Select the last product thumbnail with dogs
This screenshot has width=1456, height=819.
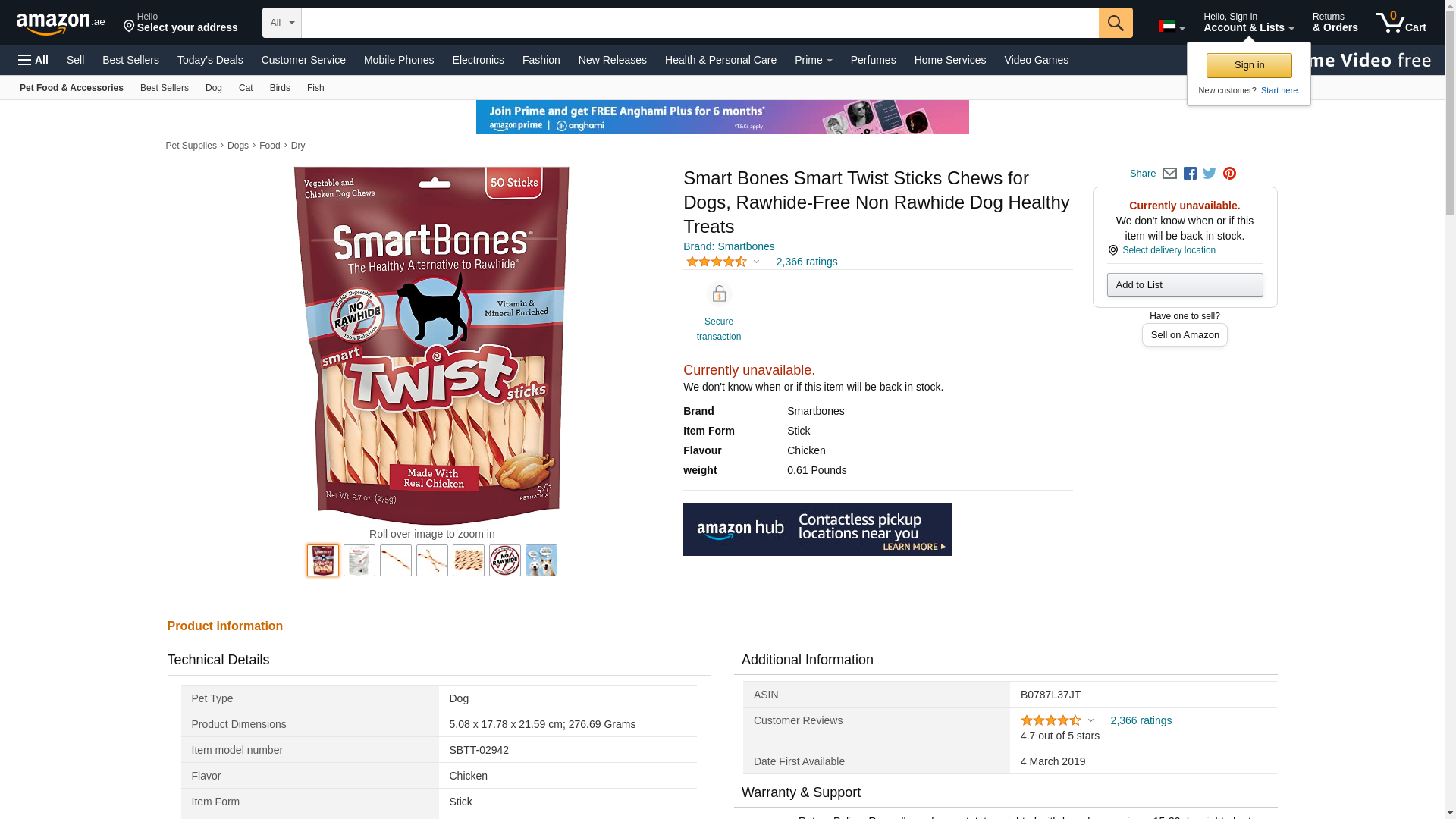tap(541, 560)
